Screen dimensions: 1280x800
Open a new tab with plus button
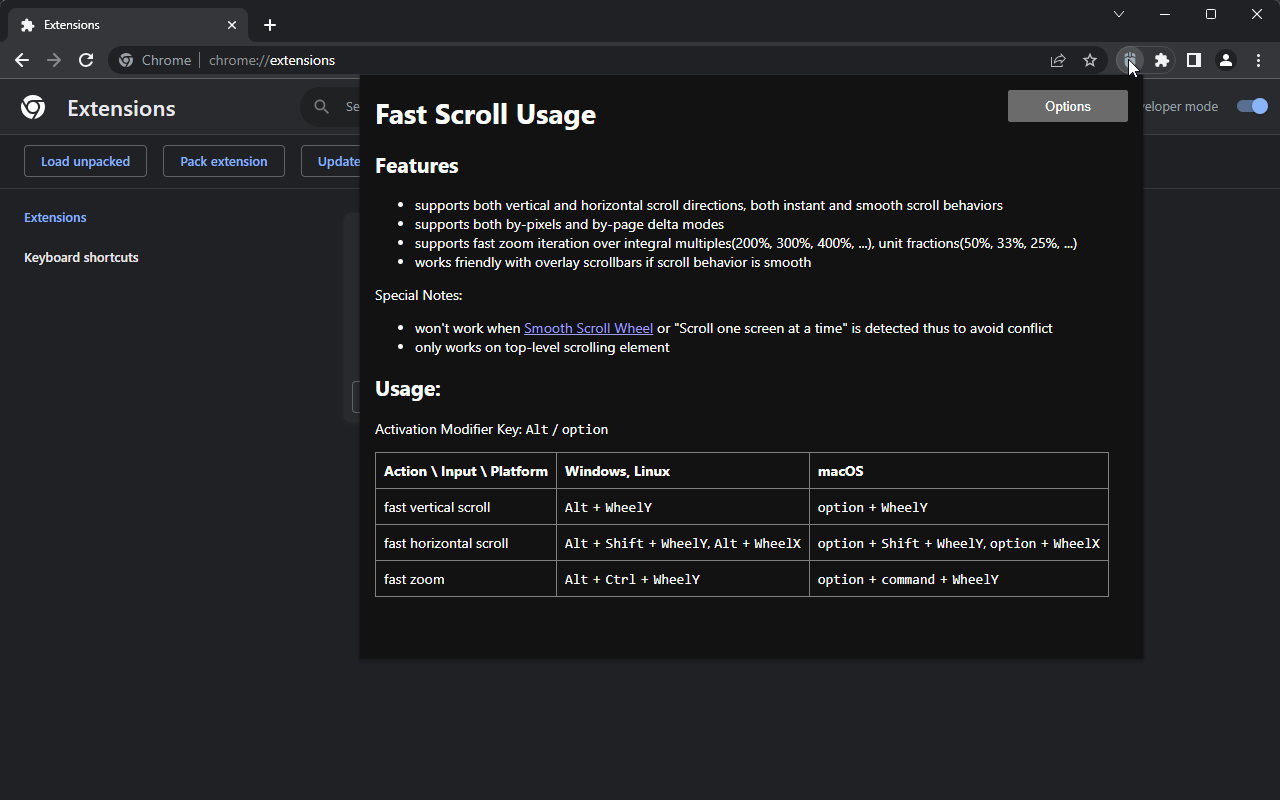(x=270, y=25)
